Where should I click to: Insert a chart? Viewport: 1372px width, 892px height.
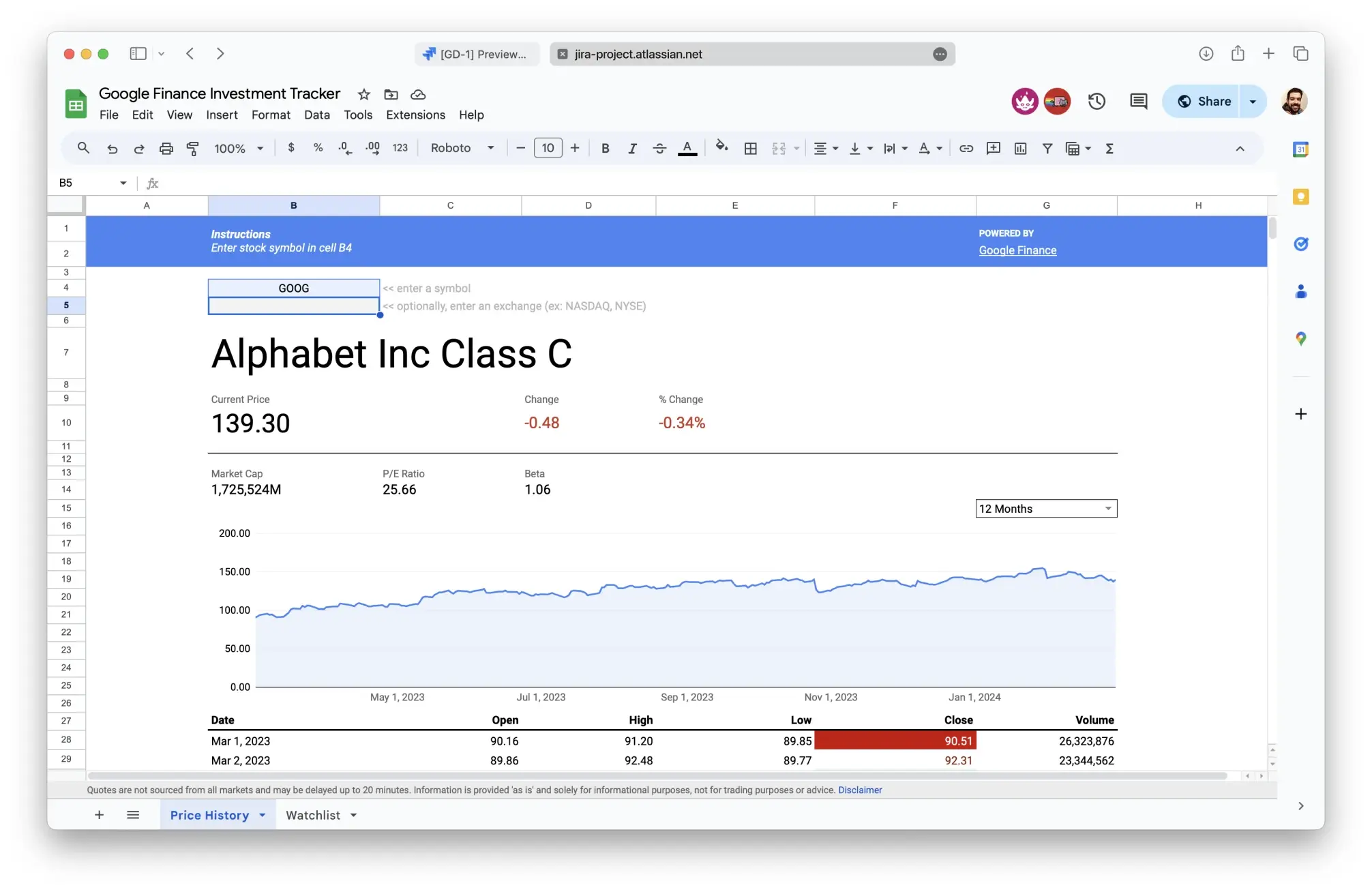1021,148
